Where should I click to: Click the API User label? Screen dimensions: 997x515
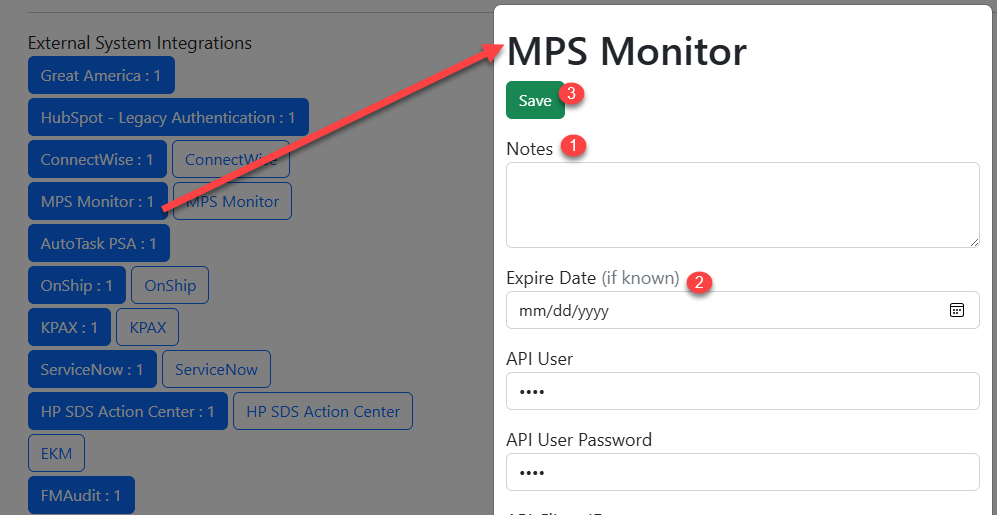539,359
